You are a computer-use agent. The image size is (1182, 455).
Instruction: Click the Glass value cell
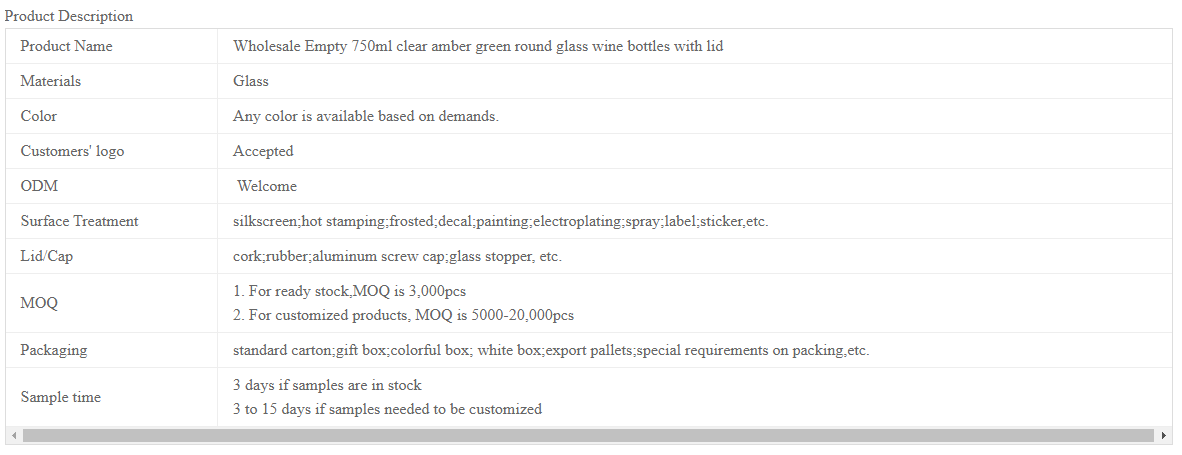tap(694, 81)
